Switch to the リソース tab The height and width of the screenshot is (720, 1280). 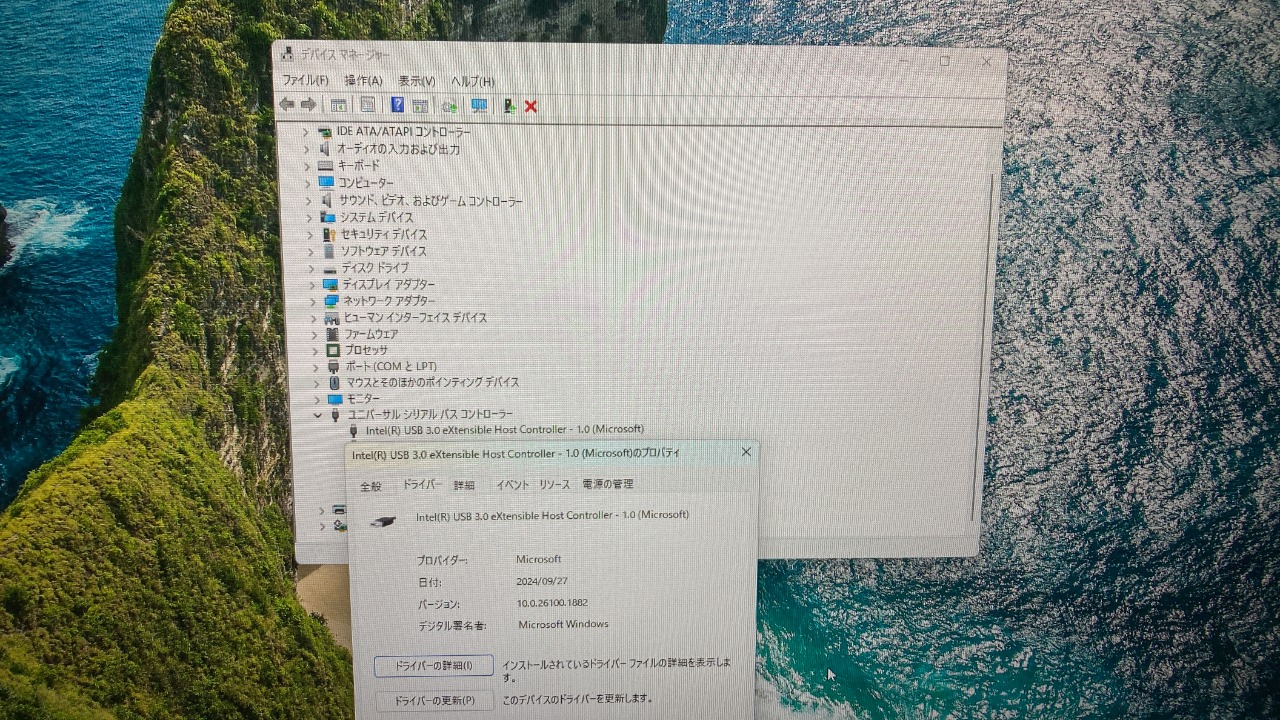[554, 484]
